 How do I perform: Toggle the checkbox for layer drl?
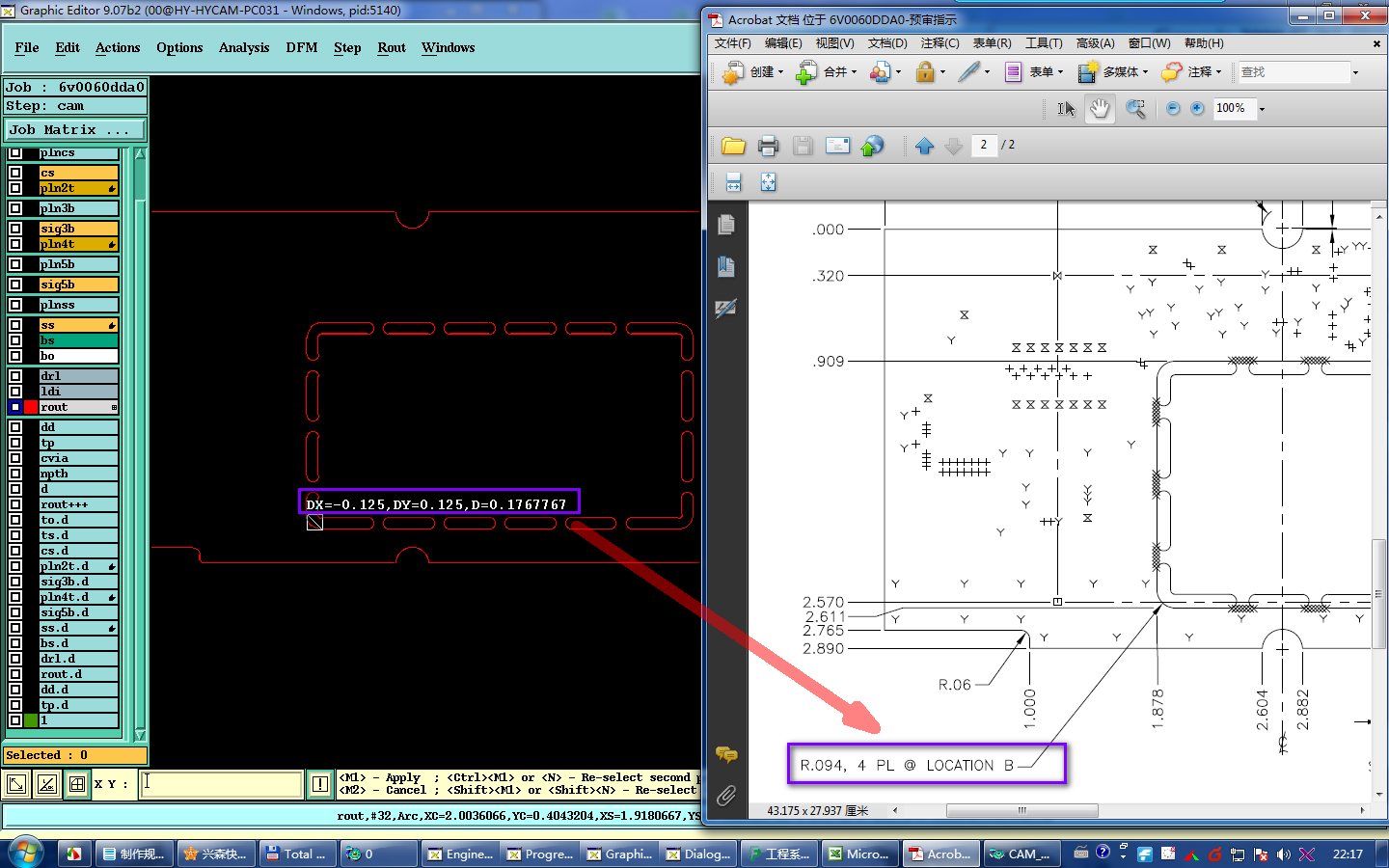click(15, 376)
